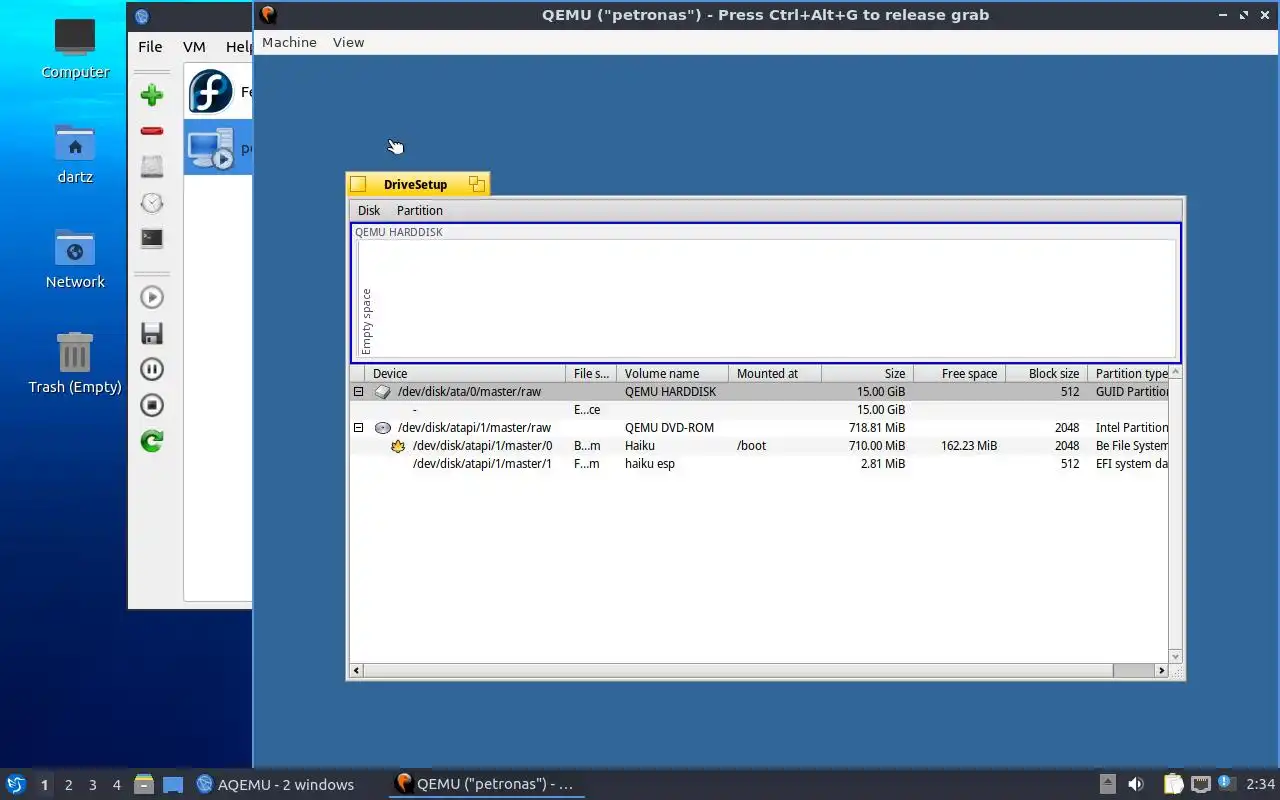Viewport: 1280px width, 800px height.
Task: Open the VM menu in AQEMU
Action: click(194, 47)
